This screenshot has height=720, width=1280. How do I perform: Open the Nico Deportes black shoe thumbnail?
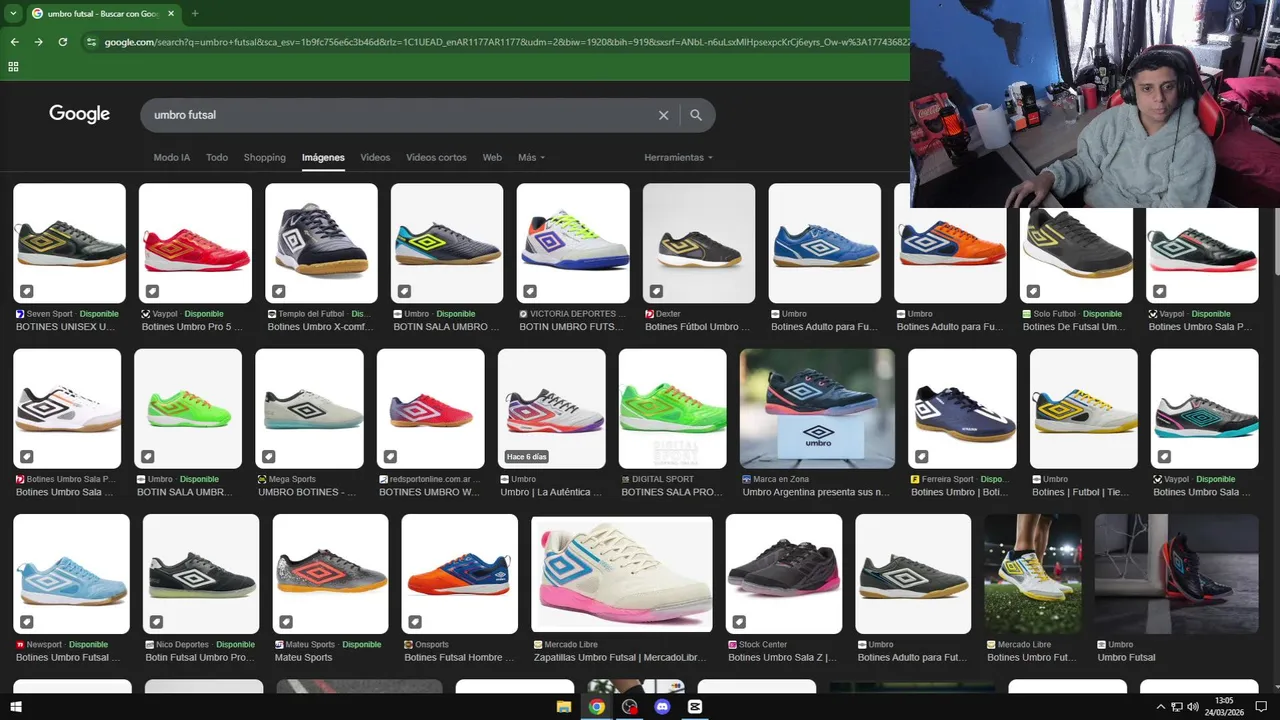coord(201,574)
